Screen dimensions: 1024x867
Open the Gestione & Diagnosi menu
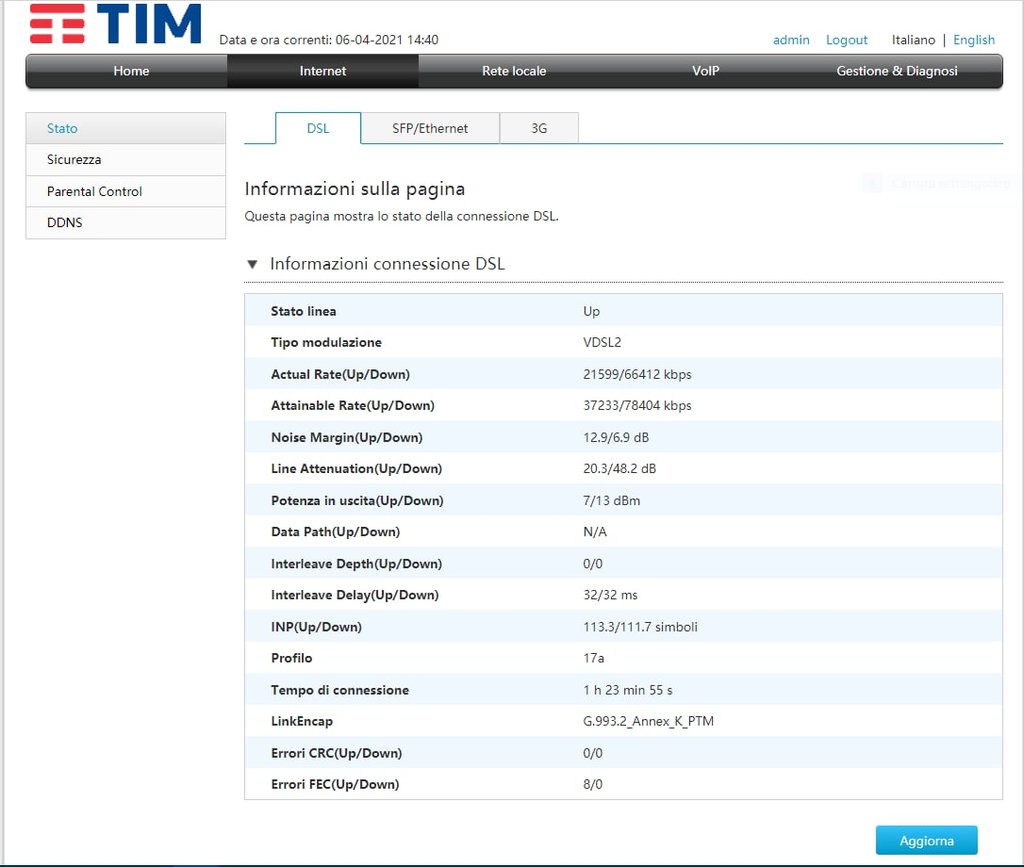click(x=897, y=71)
